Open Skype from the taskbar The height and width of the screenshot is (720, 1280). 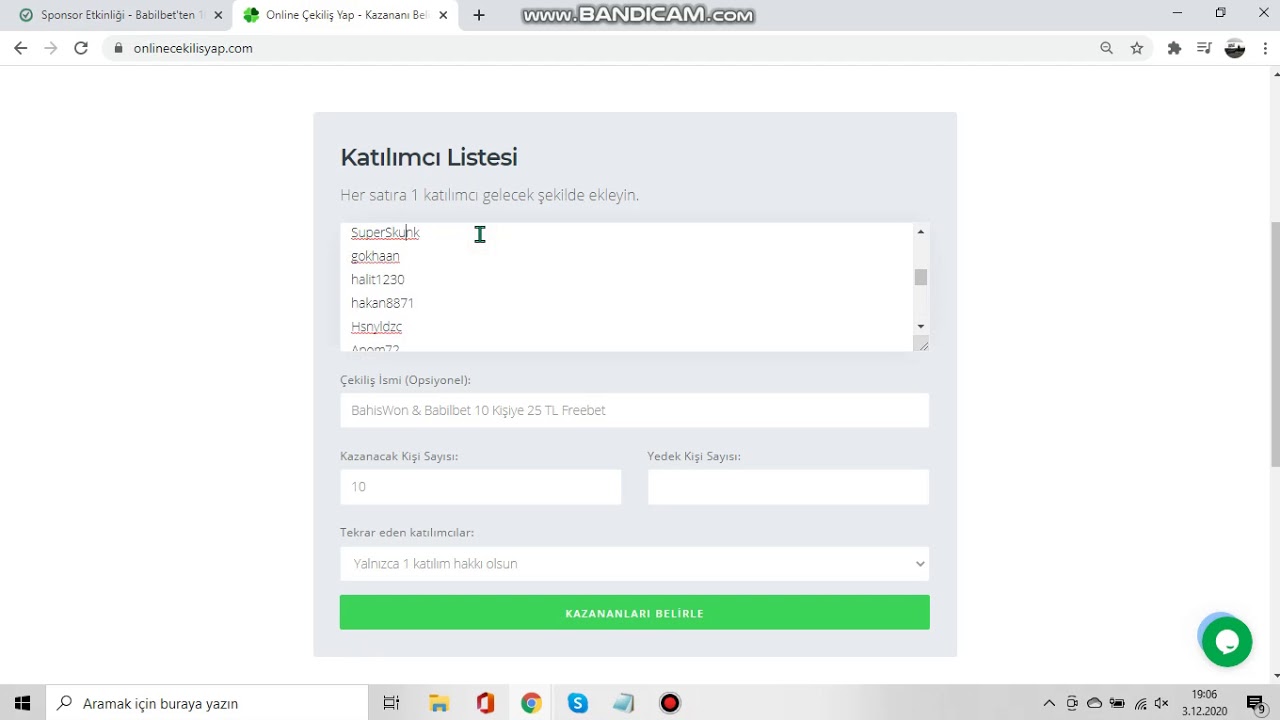click(x=578, y=703)
